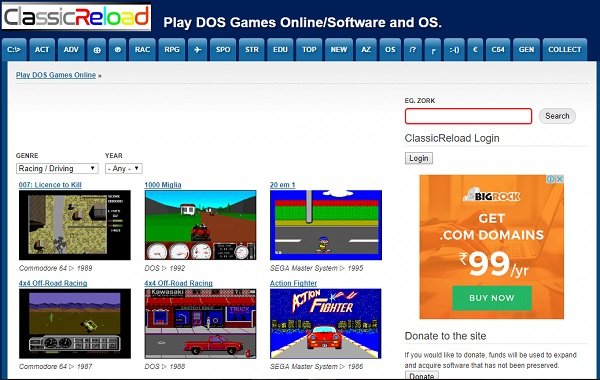Image resolution: width=600 pixels, height=380 pixels.
Task: Click the 'Commodore 64 ▷ 1989' caption
Action: point(55,268)
